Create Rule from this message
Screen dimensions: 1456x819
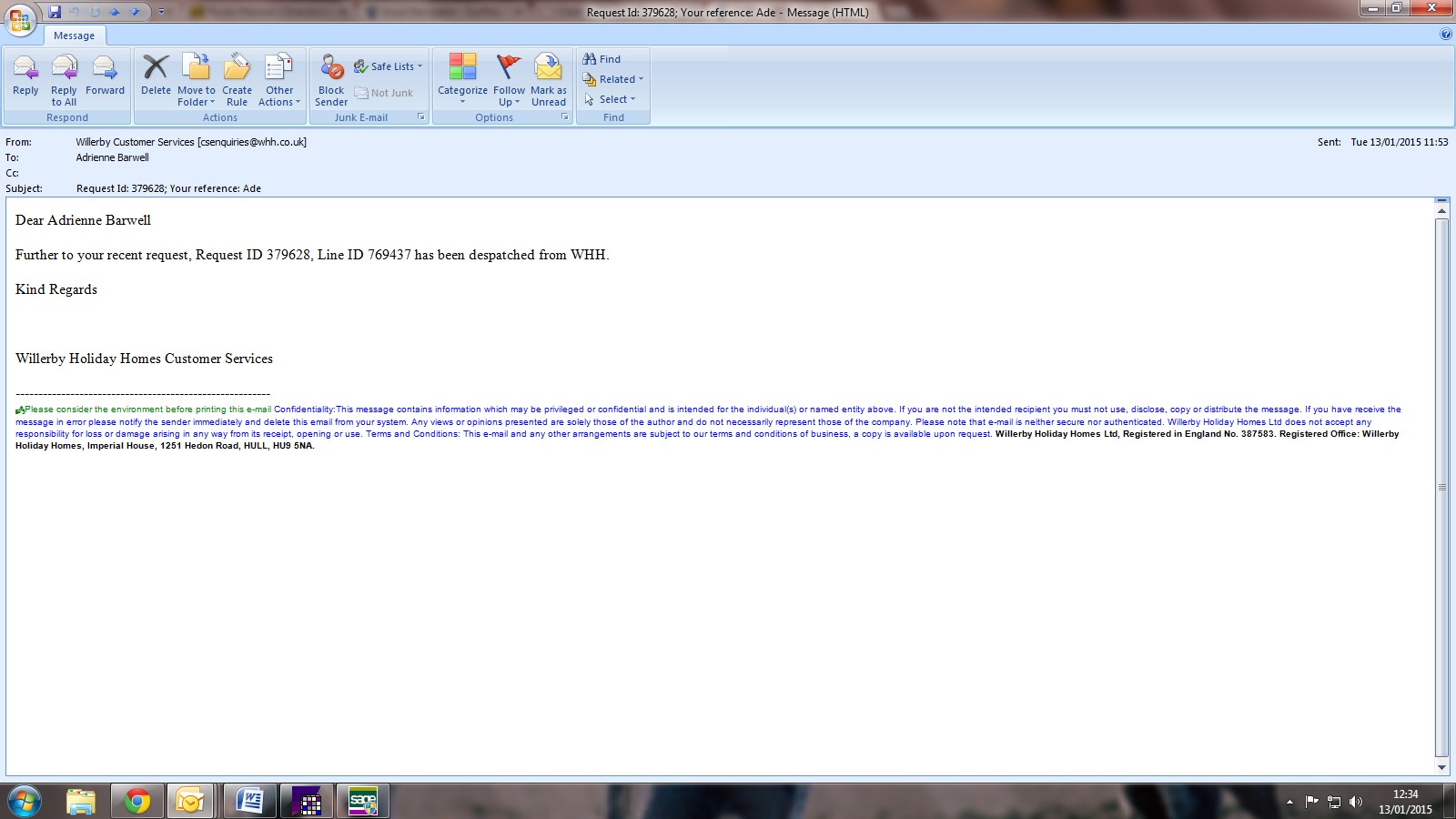[237, 80]
